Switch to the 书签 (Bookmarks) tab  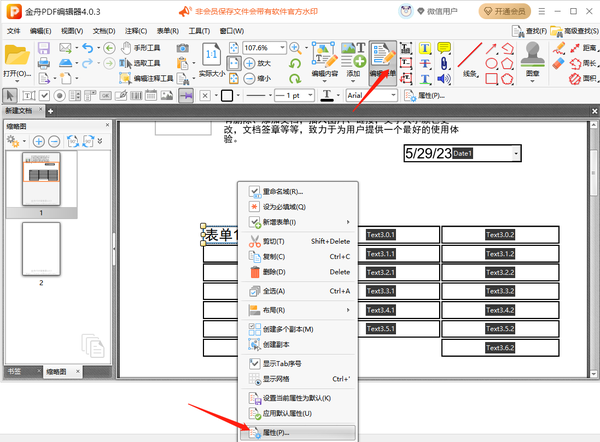(16, 371)
